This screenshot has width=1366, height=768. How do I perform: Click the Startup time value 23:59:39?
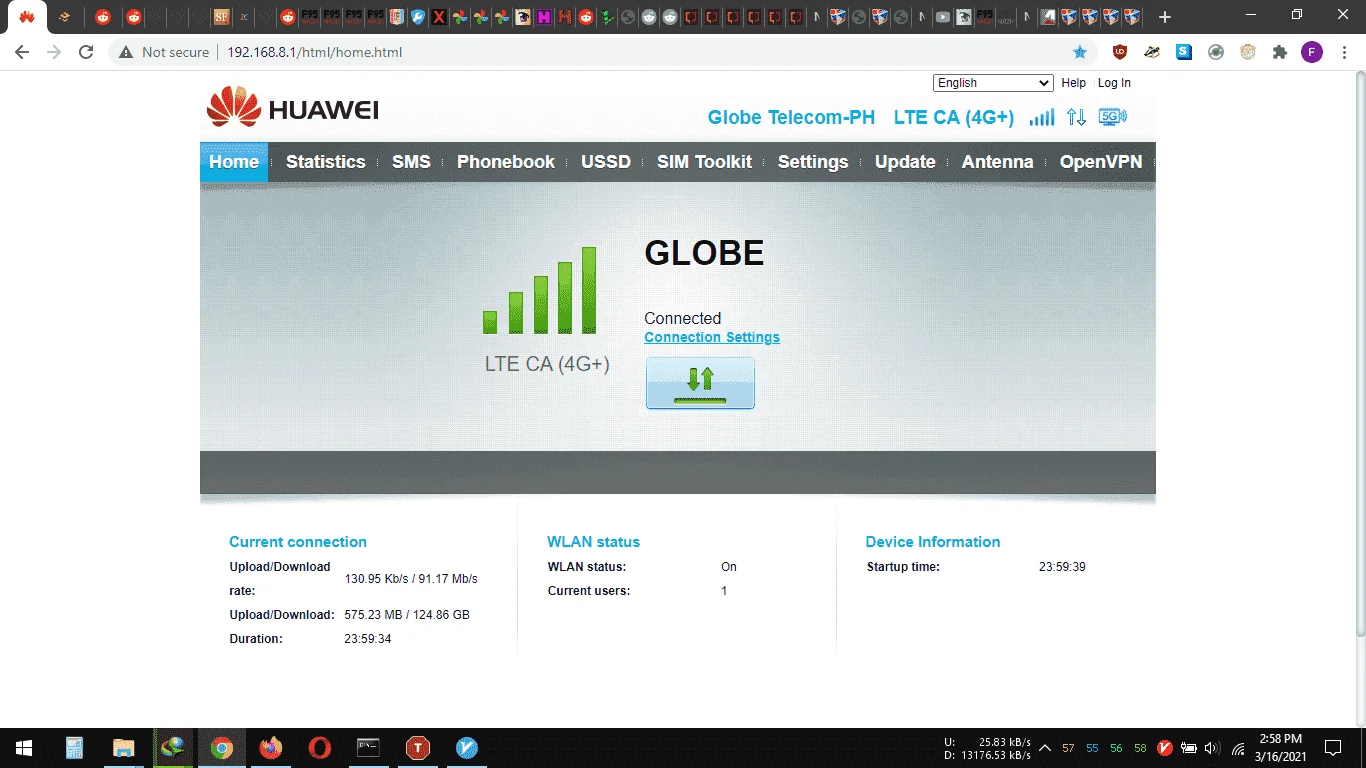pyautogui.click(x=1062, y=567)
